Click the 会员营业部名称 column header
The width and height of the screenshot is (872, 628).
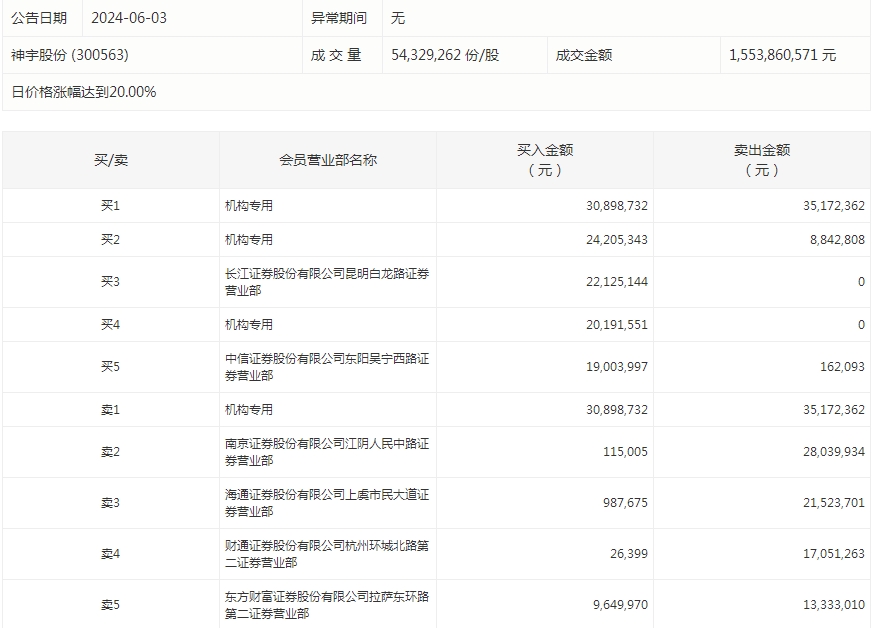[x=328, y=160]
